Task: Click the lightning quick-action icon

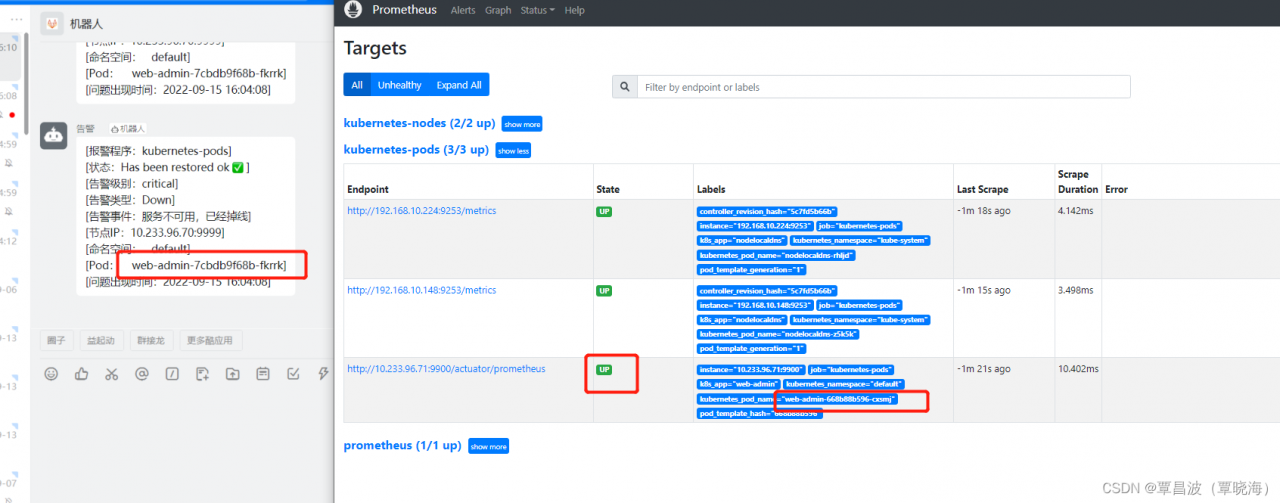Action: coord(322,374)
